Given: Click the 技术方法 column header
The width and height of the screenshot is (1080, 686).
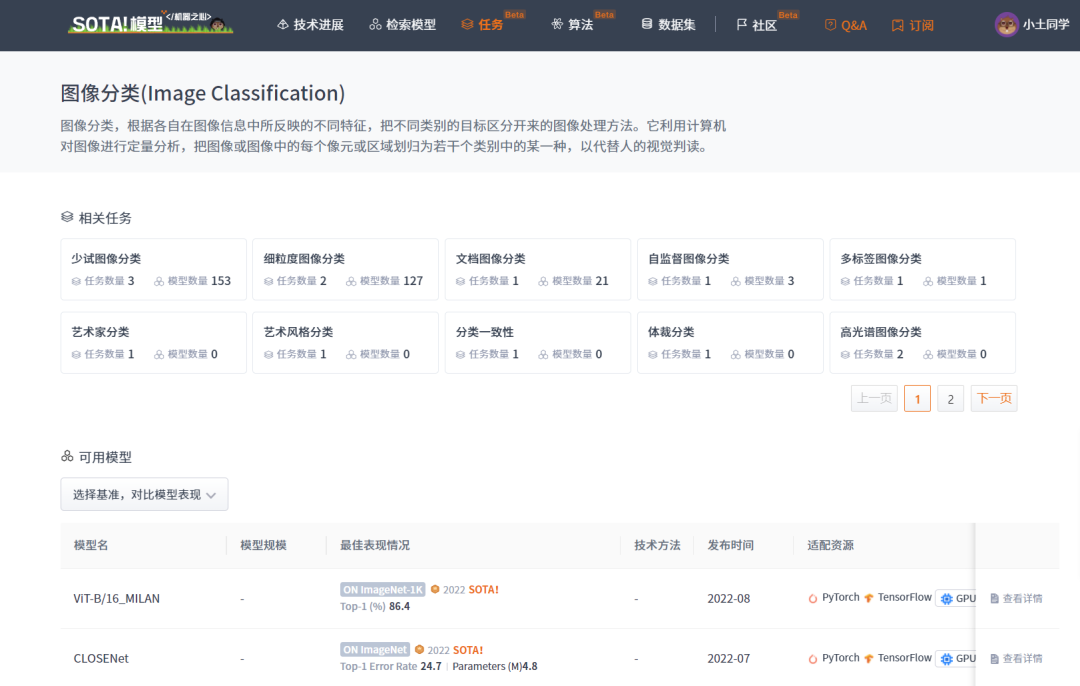Looking at the screenshot, I should pos(657,545).
